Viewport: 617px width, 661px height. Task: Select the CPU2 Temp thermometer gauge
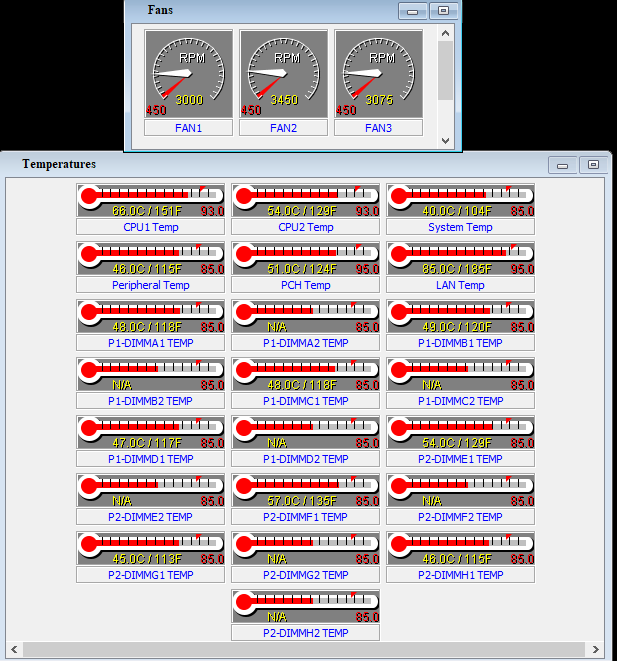tap(306, 200)
